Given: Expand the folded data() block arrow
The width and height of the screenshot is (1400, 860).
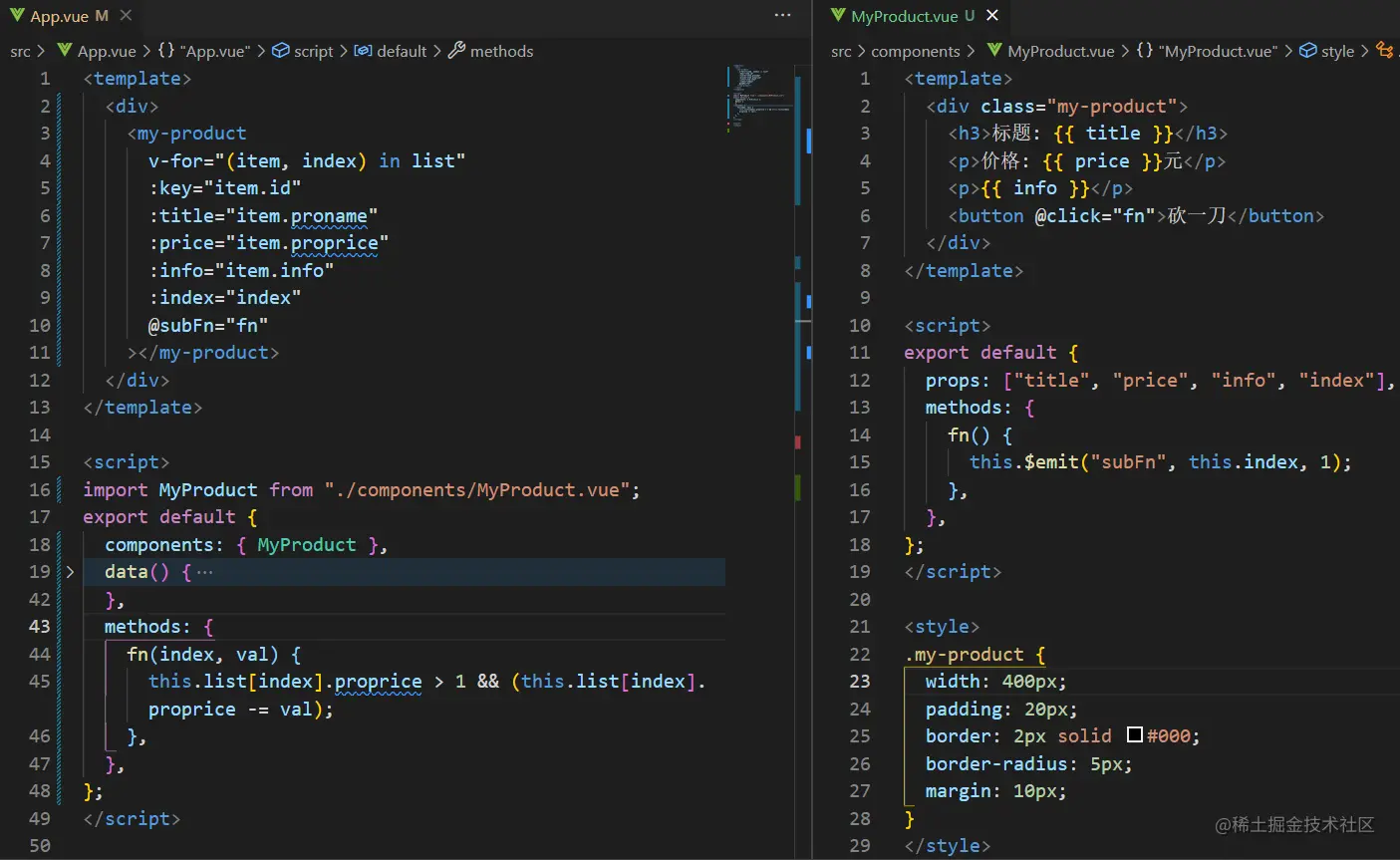Looking at the screenshot, I should tap(70, 572).
